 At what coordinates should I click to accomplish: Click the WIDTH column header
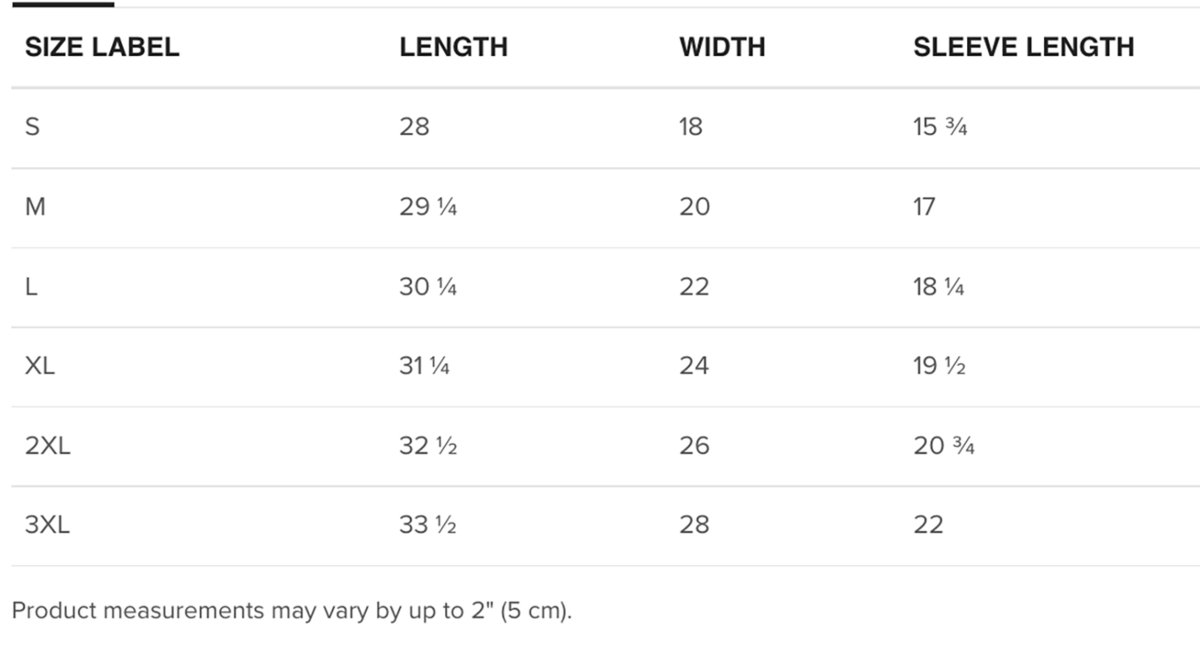tap(722, 47)
